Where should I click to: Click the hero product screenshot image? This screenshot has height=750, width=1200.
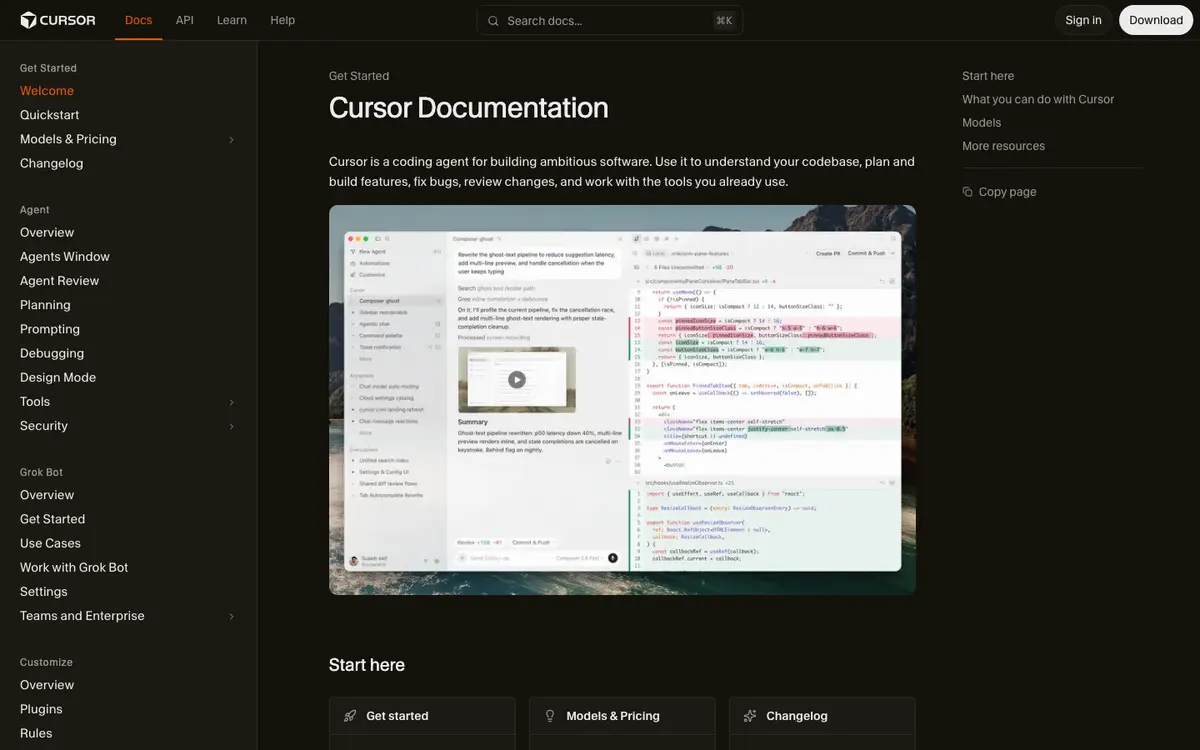point(622,400)
